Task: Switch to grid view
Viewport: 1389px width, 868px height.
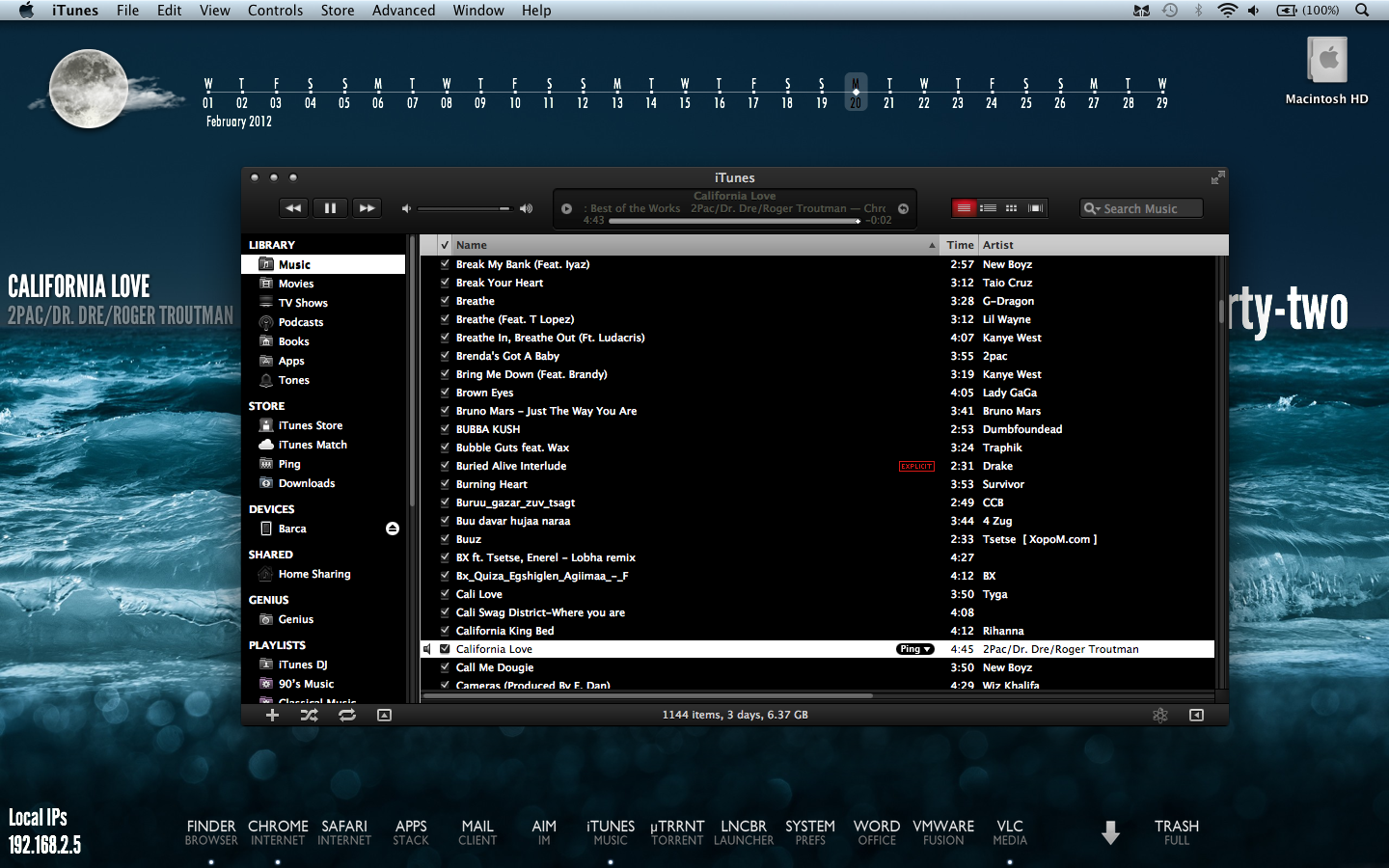Action: point(1011,208)
